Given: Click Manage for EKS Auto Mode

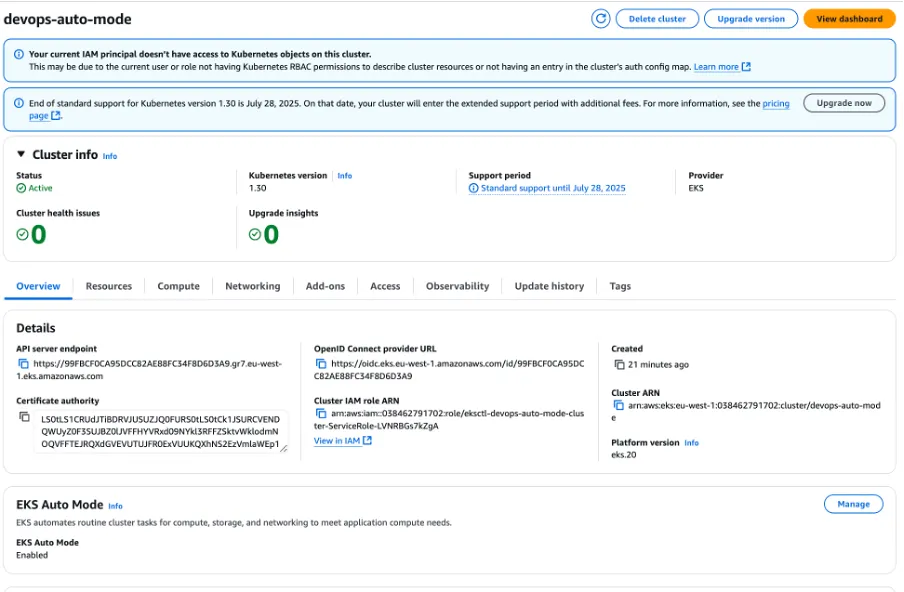Looking at the screenshot, I should (x=853, y=504).
